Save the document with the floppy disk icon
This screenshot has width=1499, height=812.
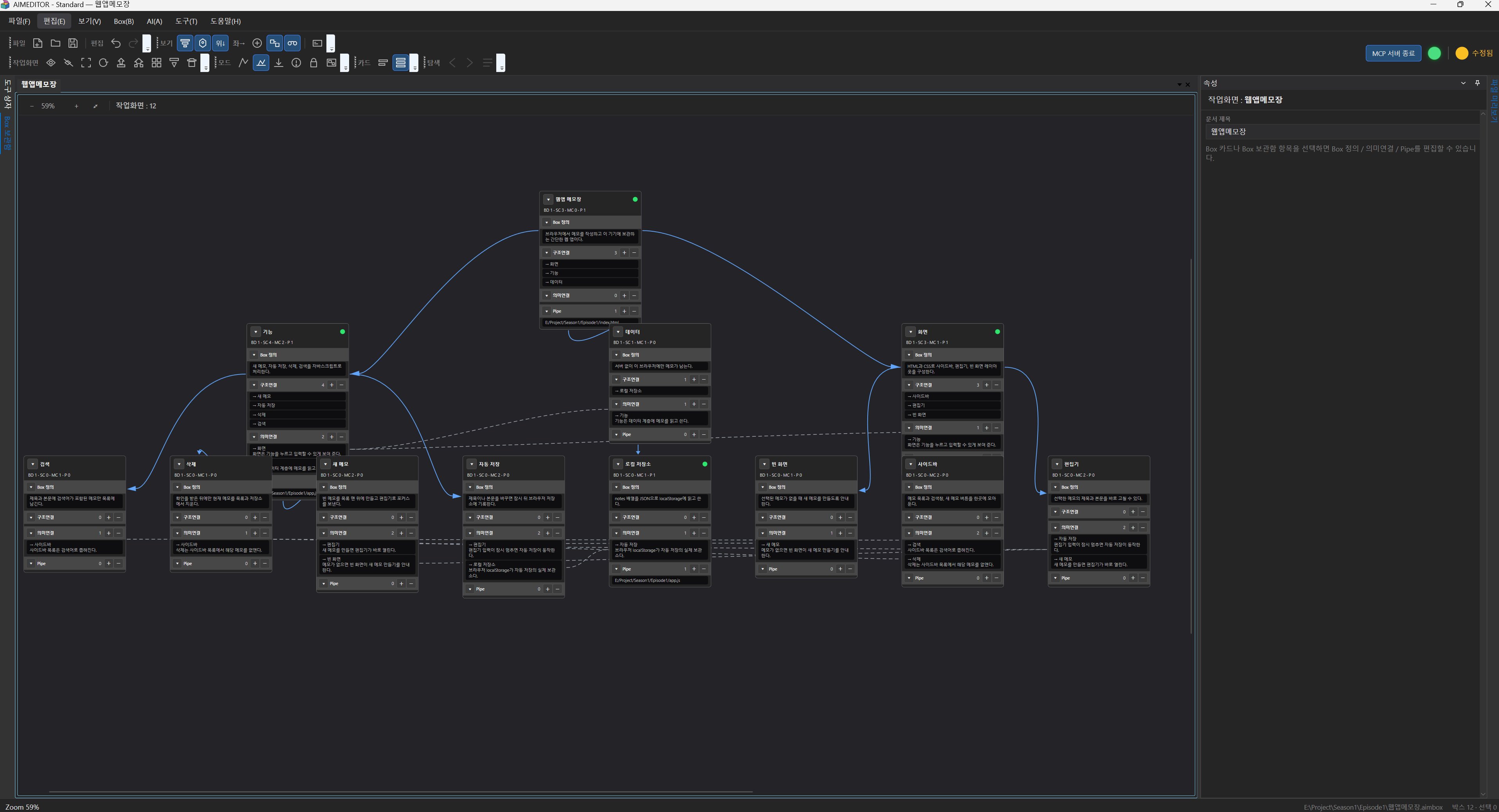point(73,43)
